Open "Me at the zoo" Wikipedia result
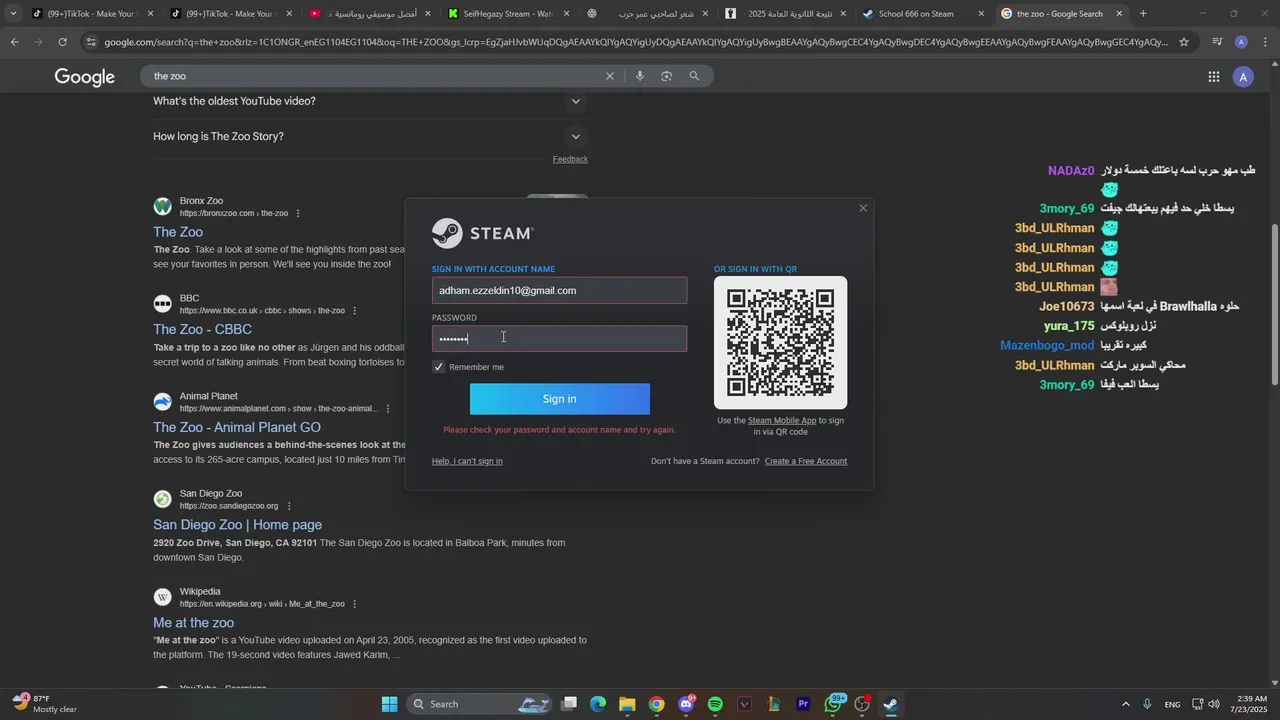 [x=193, y=623]
